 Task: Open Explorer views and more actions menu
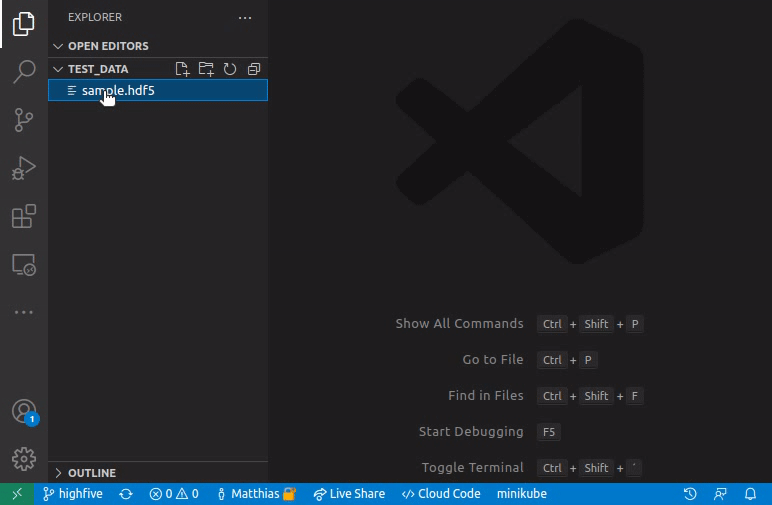[245, 18]
